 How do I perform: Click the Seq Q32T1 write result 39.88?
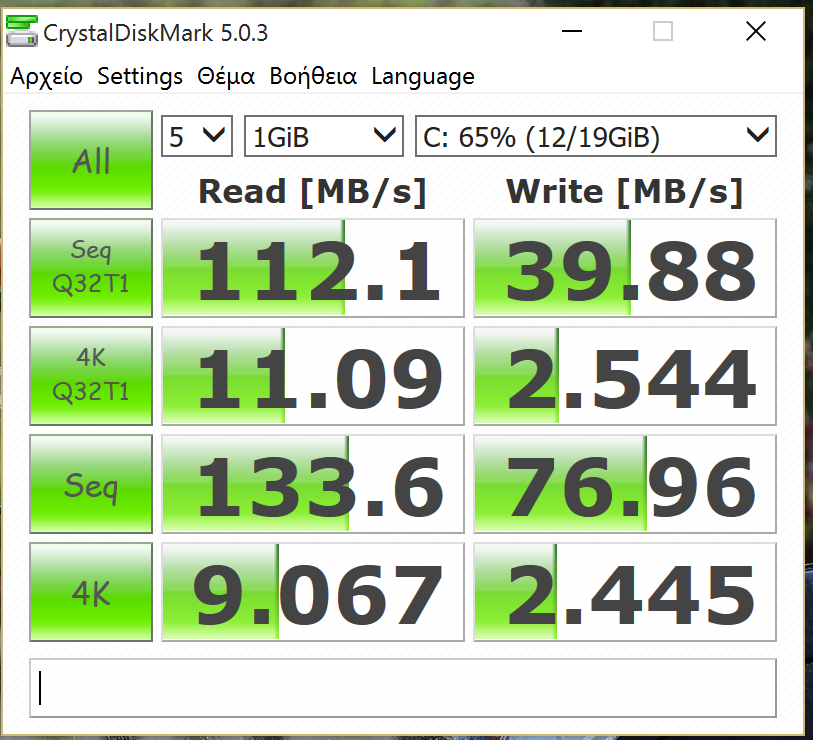pos(625,268)
